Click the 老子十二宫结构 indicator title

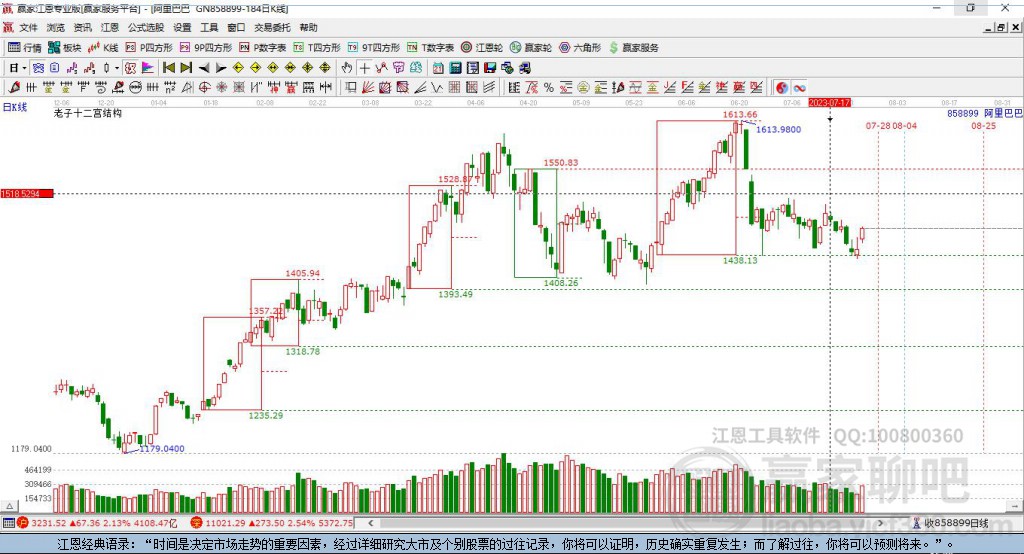click(x=88, y=114)
